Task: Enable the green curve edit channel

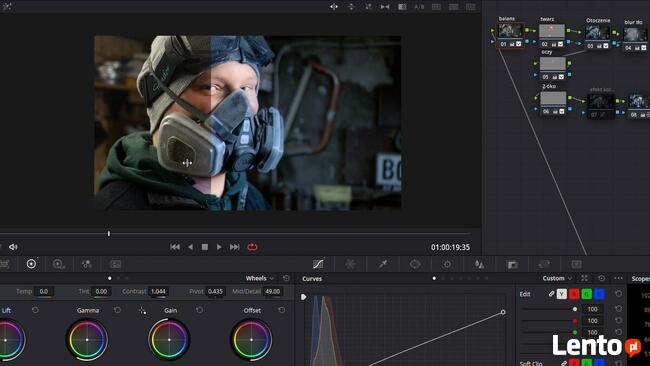Action: tap(587, 294)
